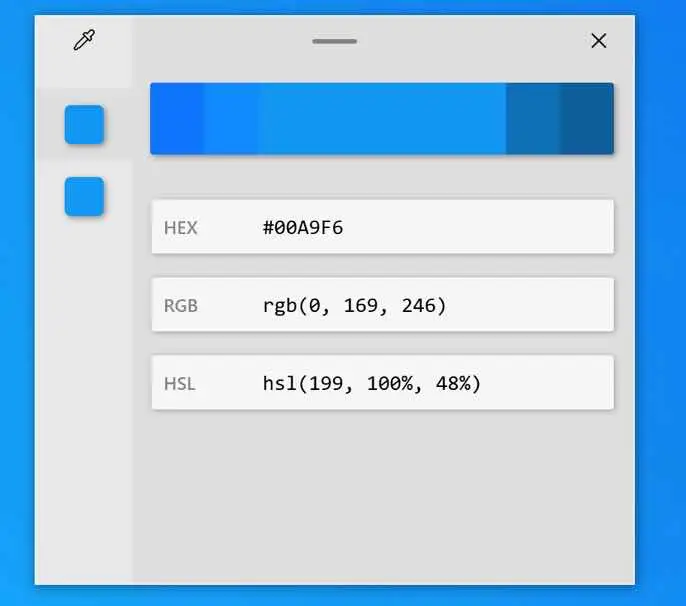Click the RGB label
Image resolution: width=686 pixels, height=606 pixels.
point(181,306)
